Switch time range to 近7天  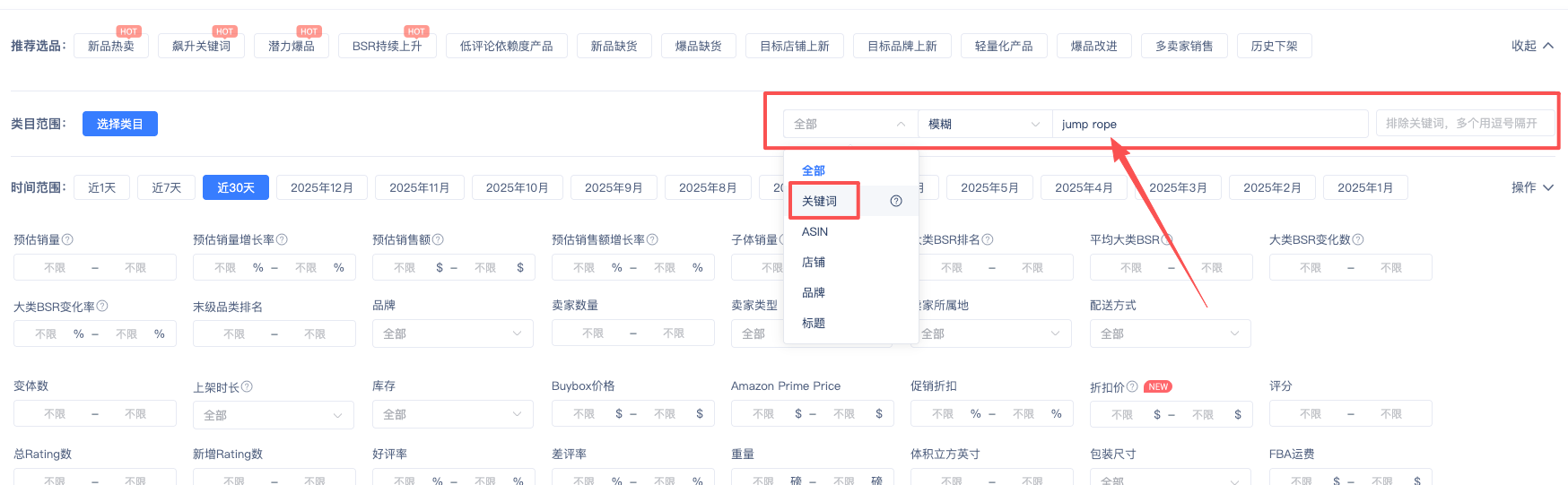coord(166,187)
